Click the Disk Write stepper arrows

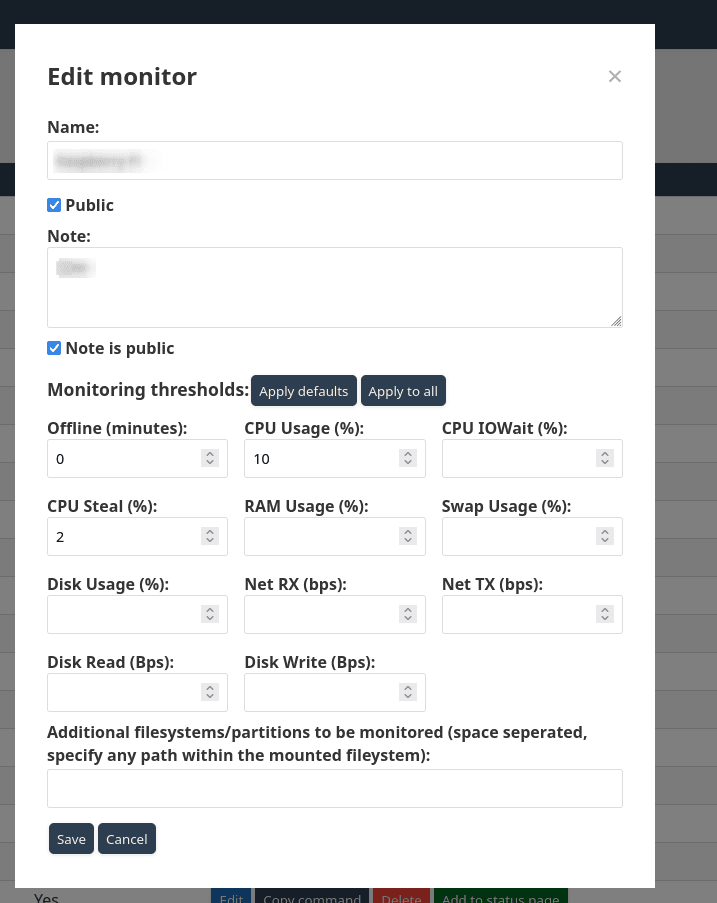pos(407,692)
